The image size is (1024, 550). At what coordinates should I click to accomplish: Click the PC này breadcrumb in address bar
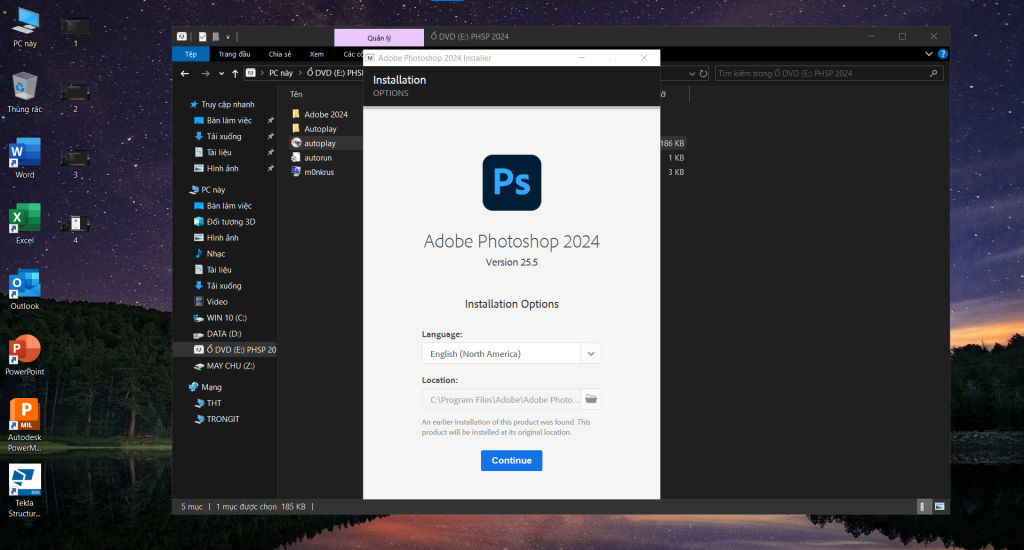(x=281, y=73)
